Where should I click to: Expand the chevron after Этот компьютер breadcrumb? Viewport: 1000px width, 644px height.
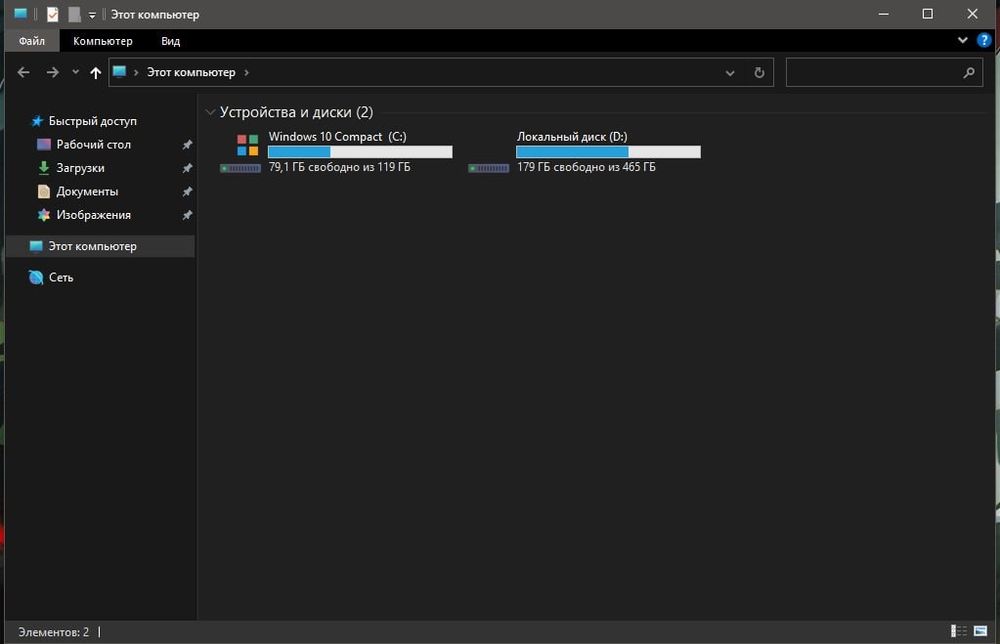click(246, 73)
